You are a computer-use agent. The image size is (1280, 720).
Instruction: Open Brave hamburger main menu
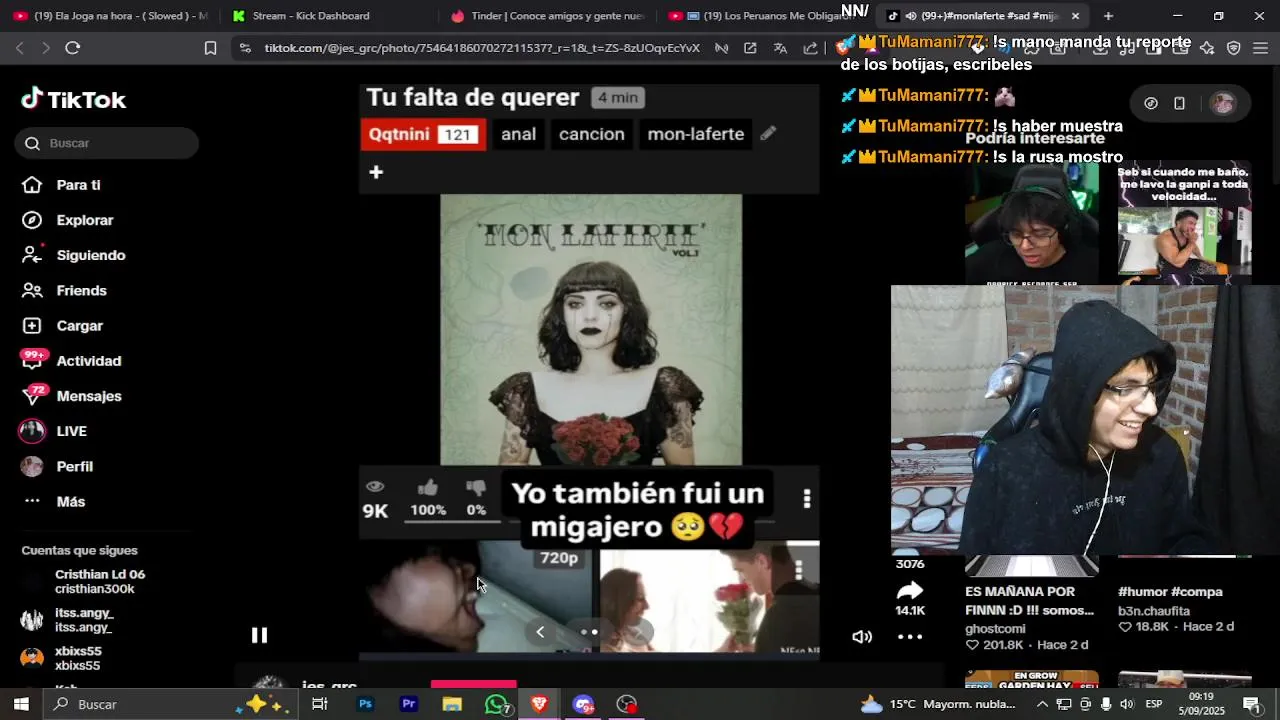[1260, 48]
